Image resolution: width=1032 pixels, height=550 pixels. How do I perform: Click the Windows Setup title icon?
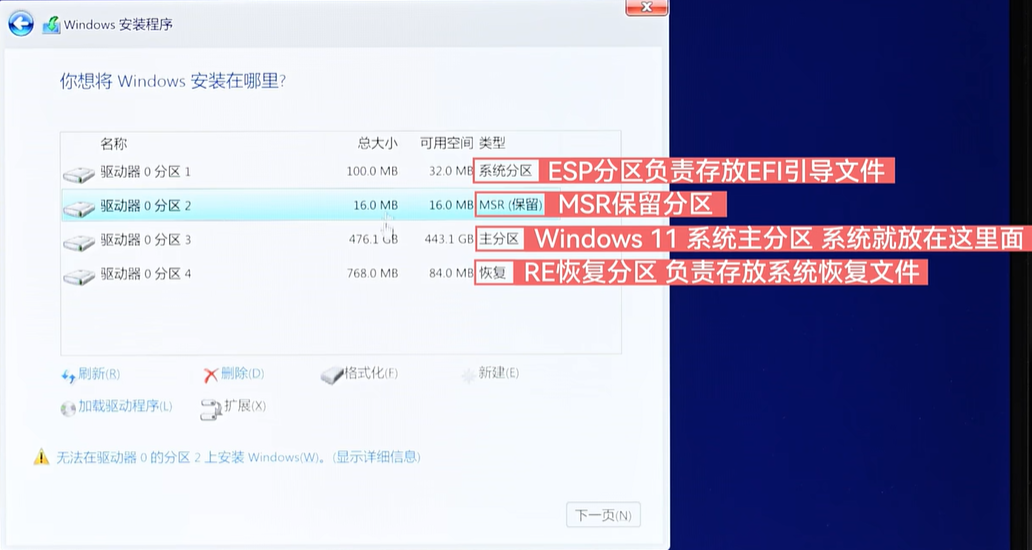51,26
